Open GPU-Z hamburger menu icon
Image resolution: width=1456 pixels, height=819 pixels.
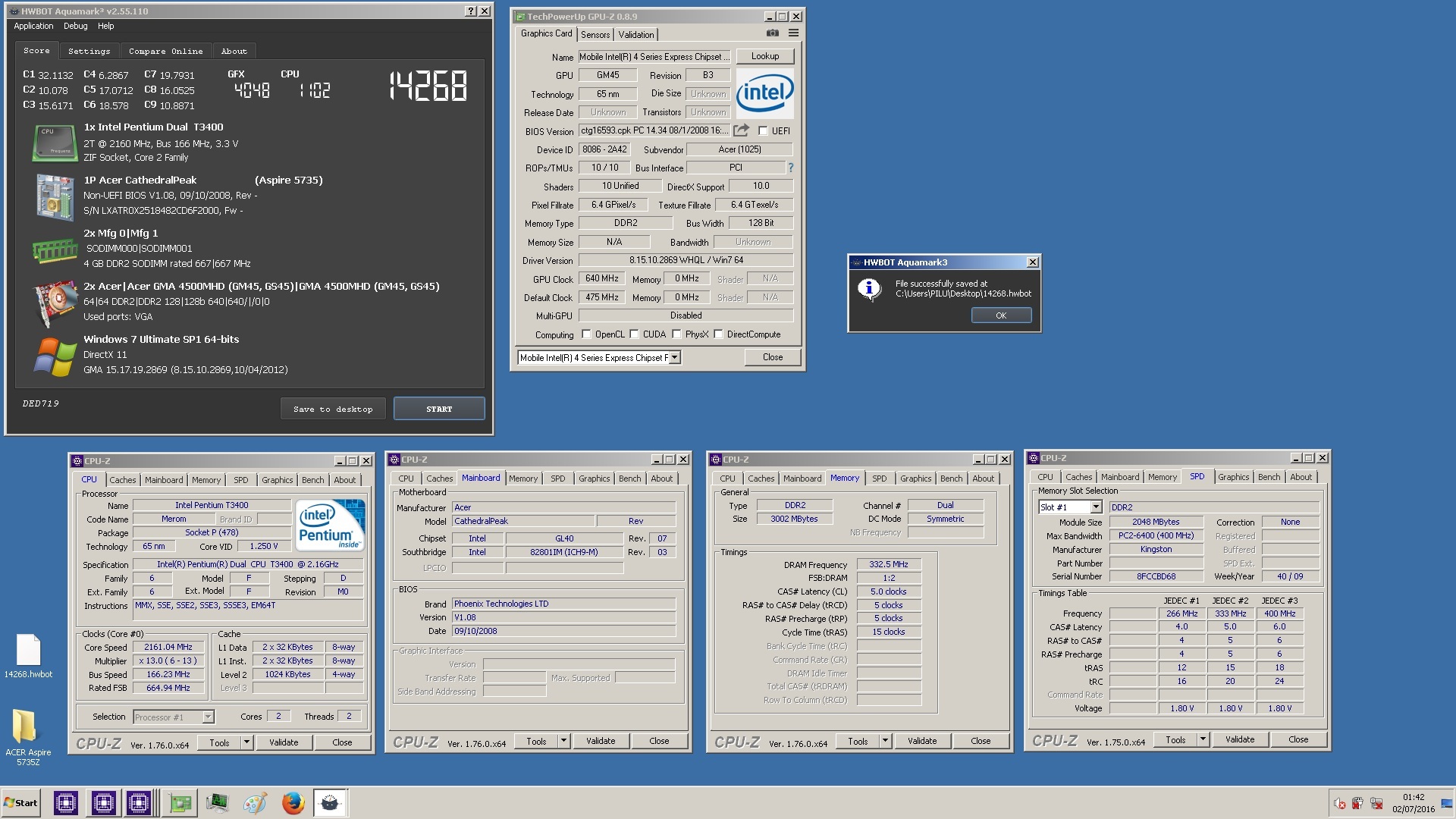point(793,33)
